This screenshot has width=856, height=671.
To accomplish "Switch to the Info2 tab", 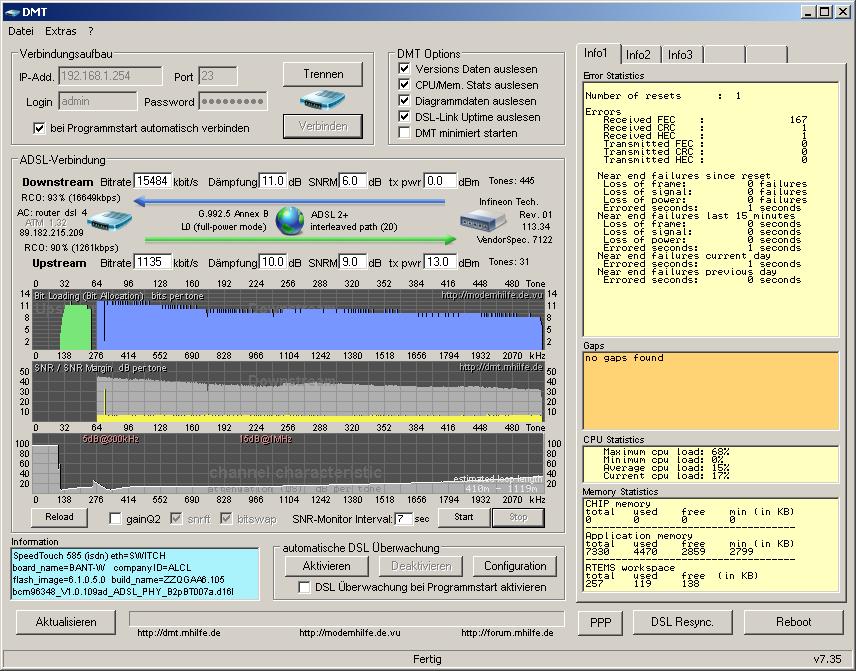I will click(638, 55).
